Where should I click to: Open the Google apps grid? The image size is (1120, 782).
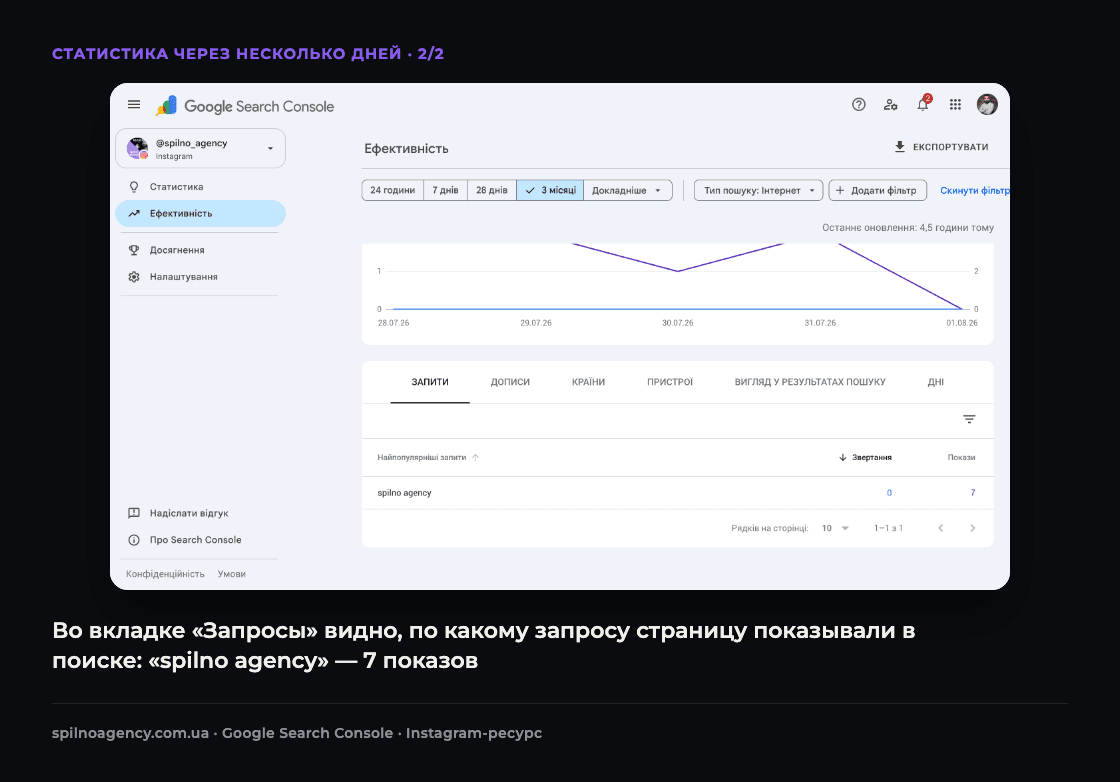click(x=955, y=104)
